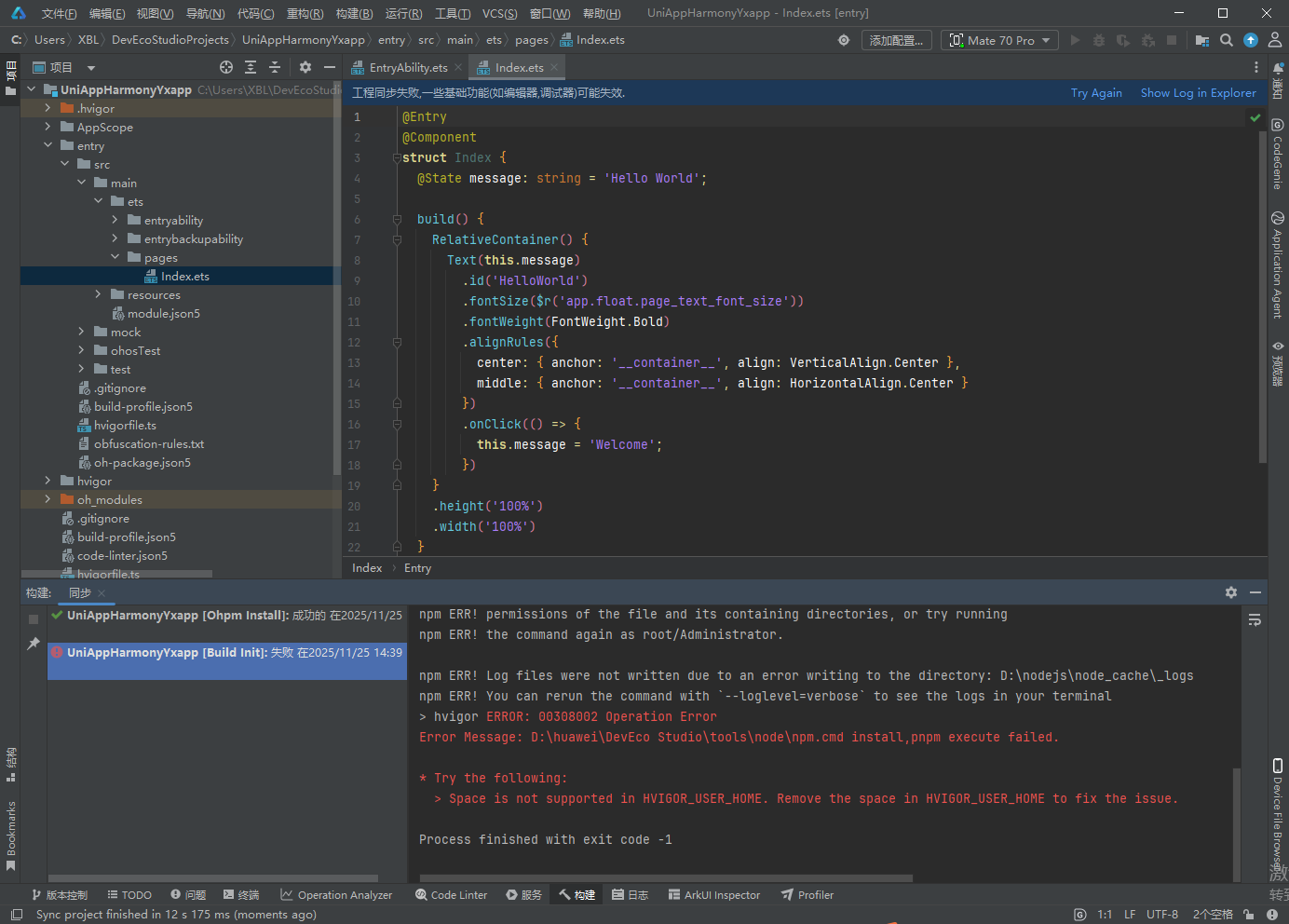Viewport: 1289px width, 924px height.
Task: Click the Debug bug icon
Action: pos(1099,40)
